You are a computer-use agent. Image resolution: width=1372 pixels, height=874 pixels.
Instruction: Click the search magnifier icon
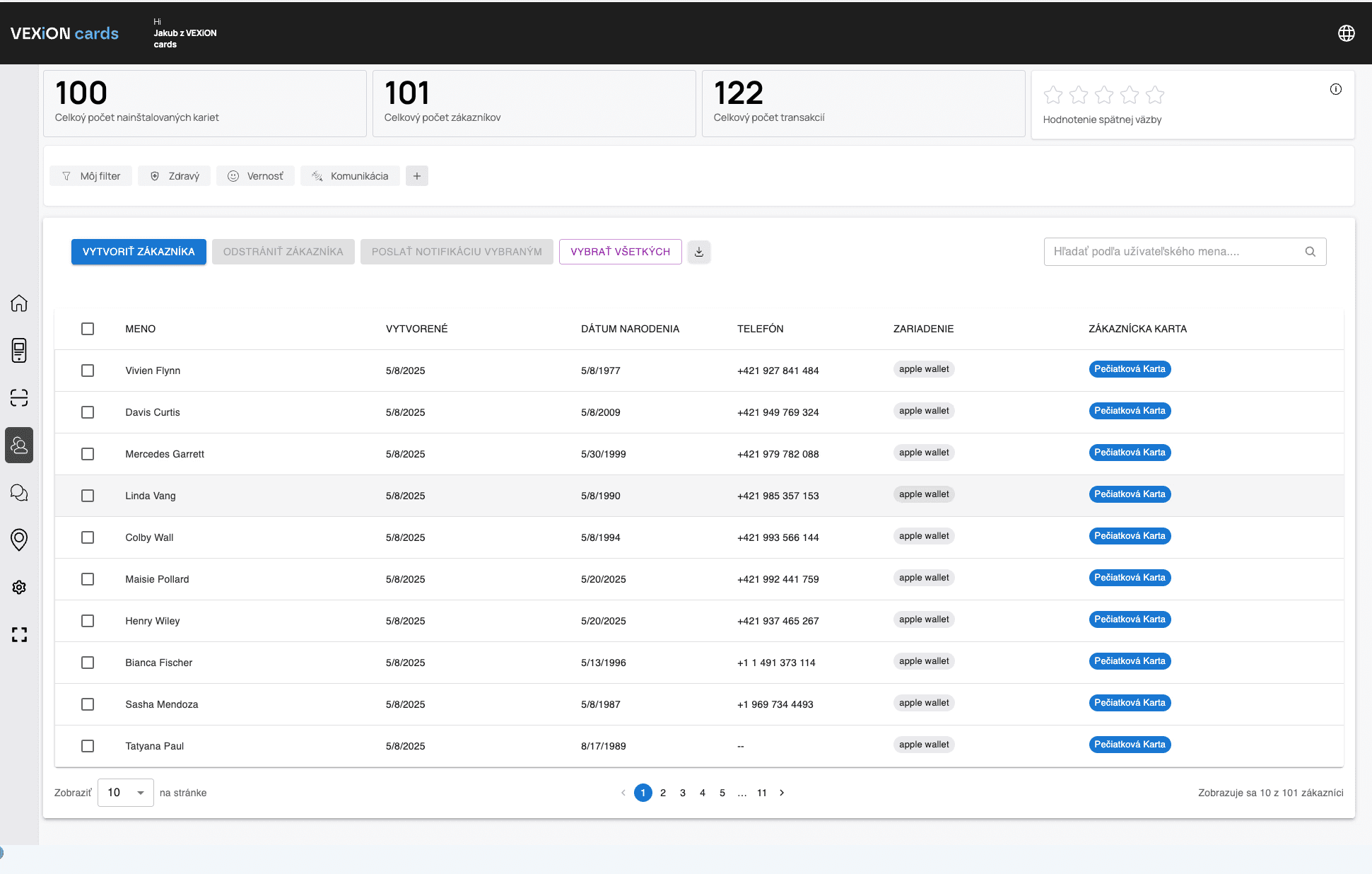click(x=1311, y=252)
